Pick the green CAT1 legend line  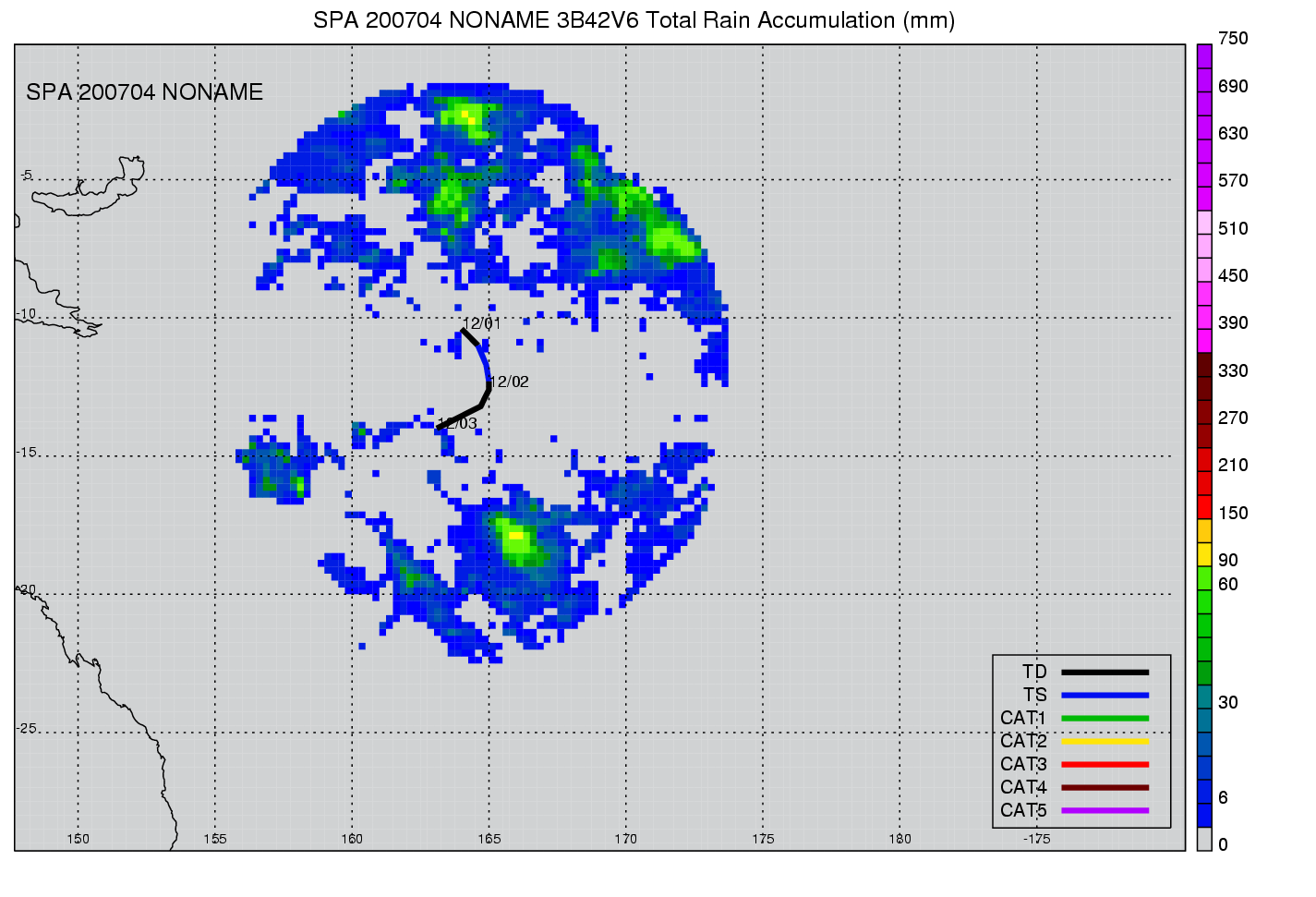point(1105,719)
